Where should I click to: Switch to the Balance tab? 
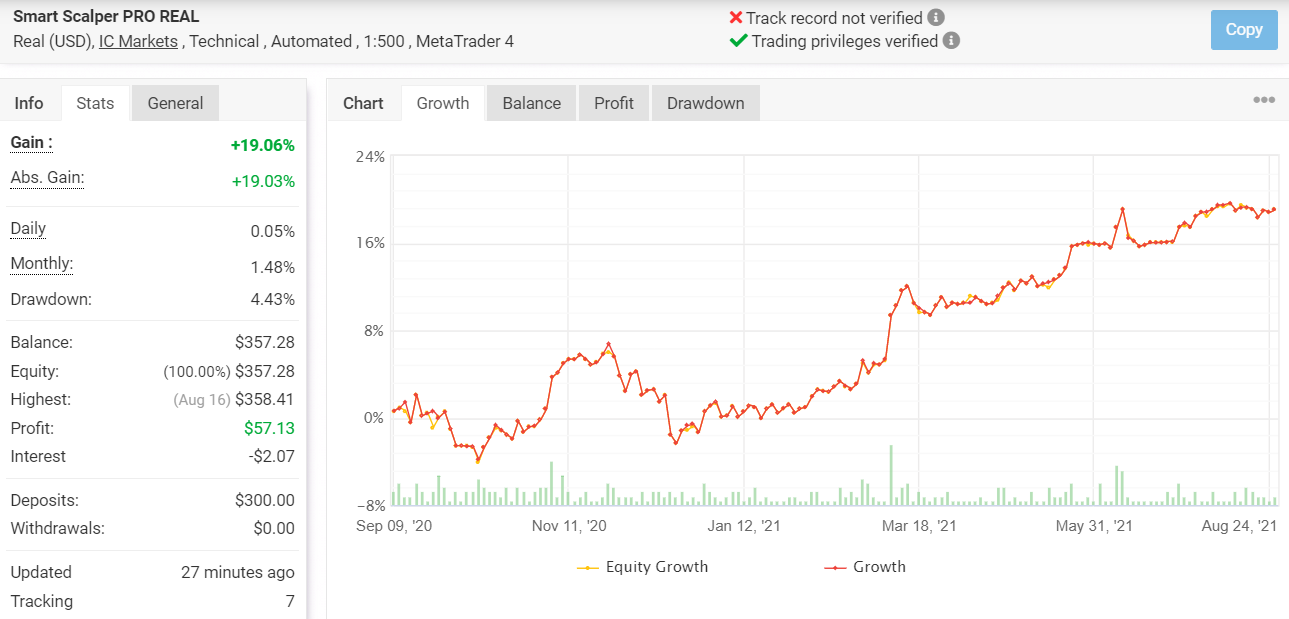(x=530, y=102)
